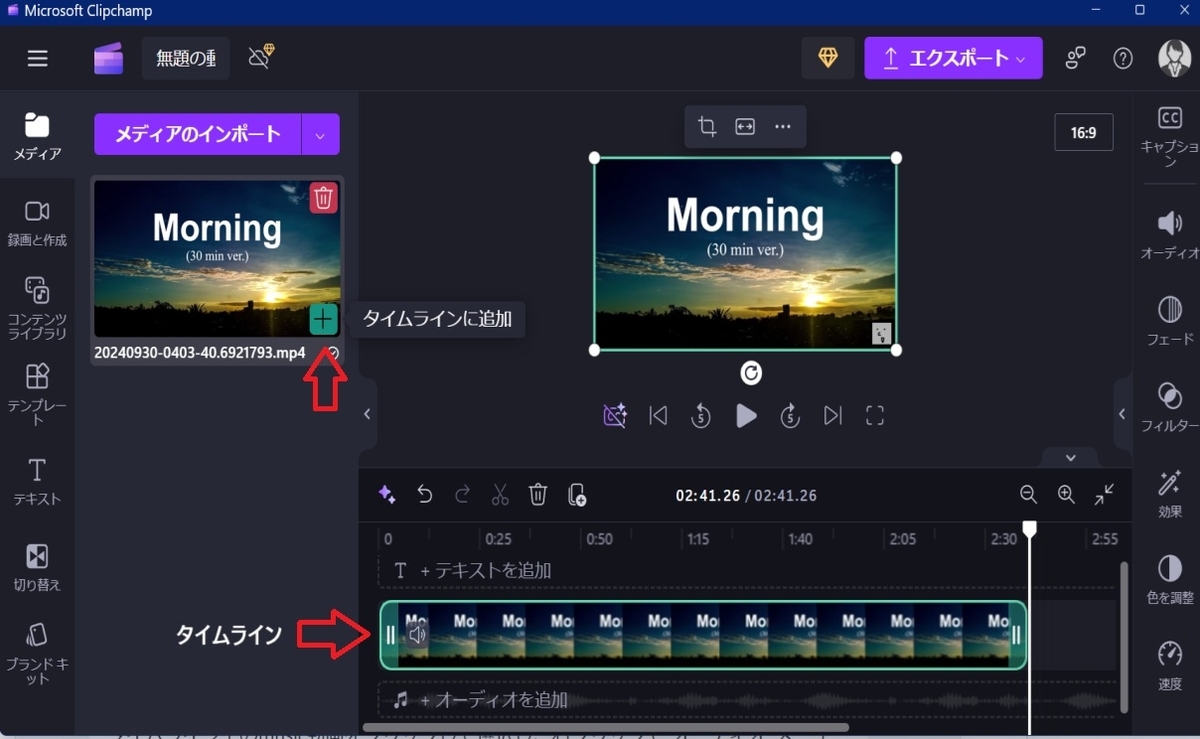Skip to the end of the video

(833, 416)
